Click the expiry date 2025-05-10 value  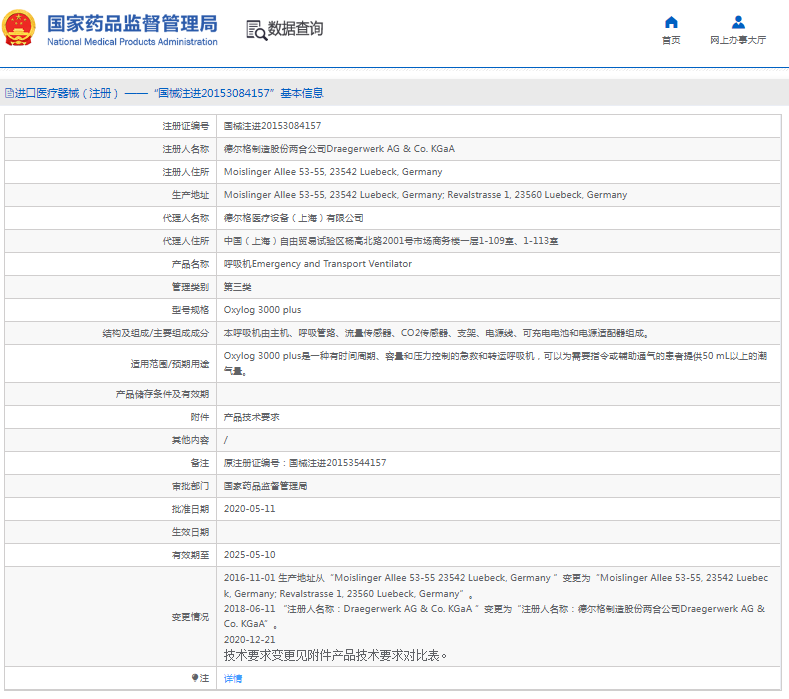[249, 555]
